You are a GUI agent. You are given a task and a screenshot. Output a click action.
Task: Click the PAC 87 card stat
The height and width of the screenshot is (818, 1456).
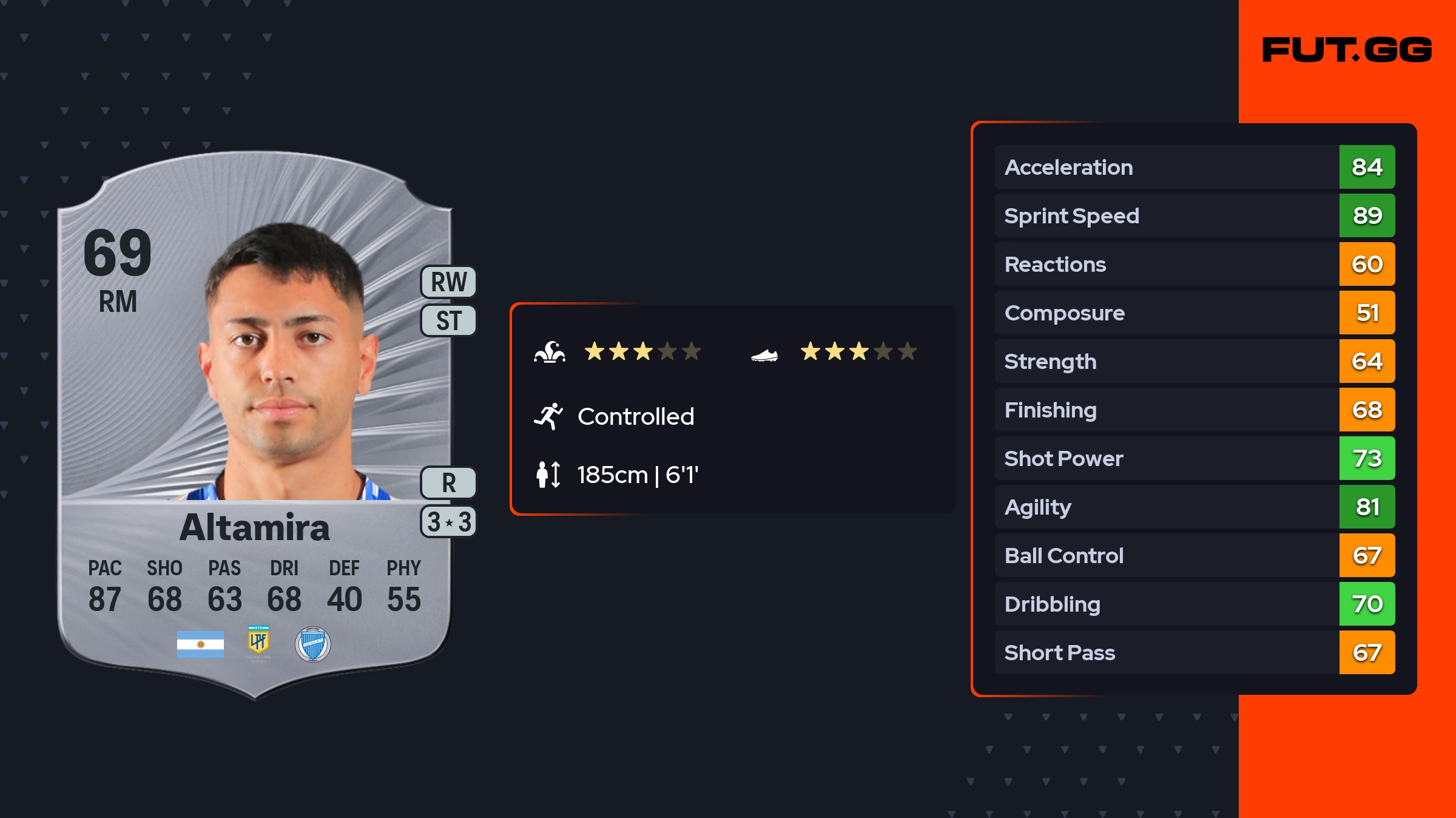[x=105, y=586]
